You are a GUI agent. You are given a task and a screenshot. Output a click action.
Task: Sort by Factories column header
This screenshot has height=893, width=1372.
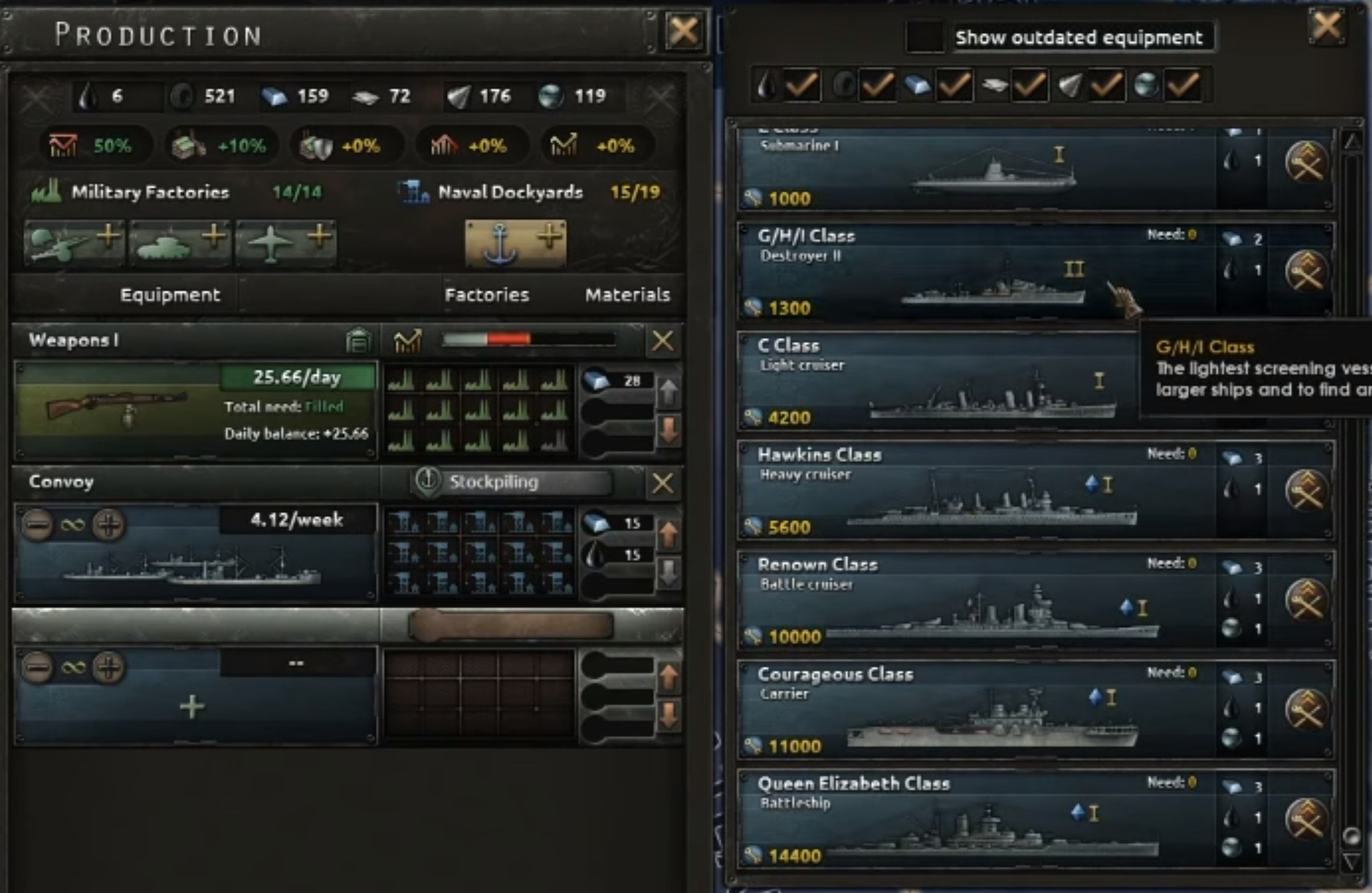click(487, 294)
